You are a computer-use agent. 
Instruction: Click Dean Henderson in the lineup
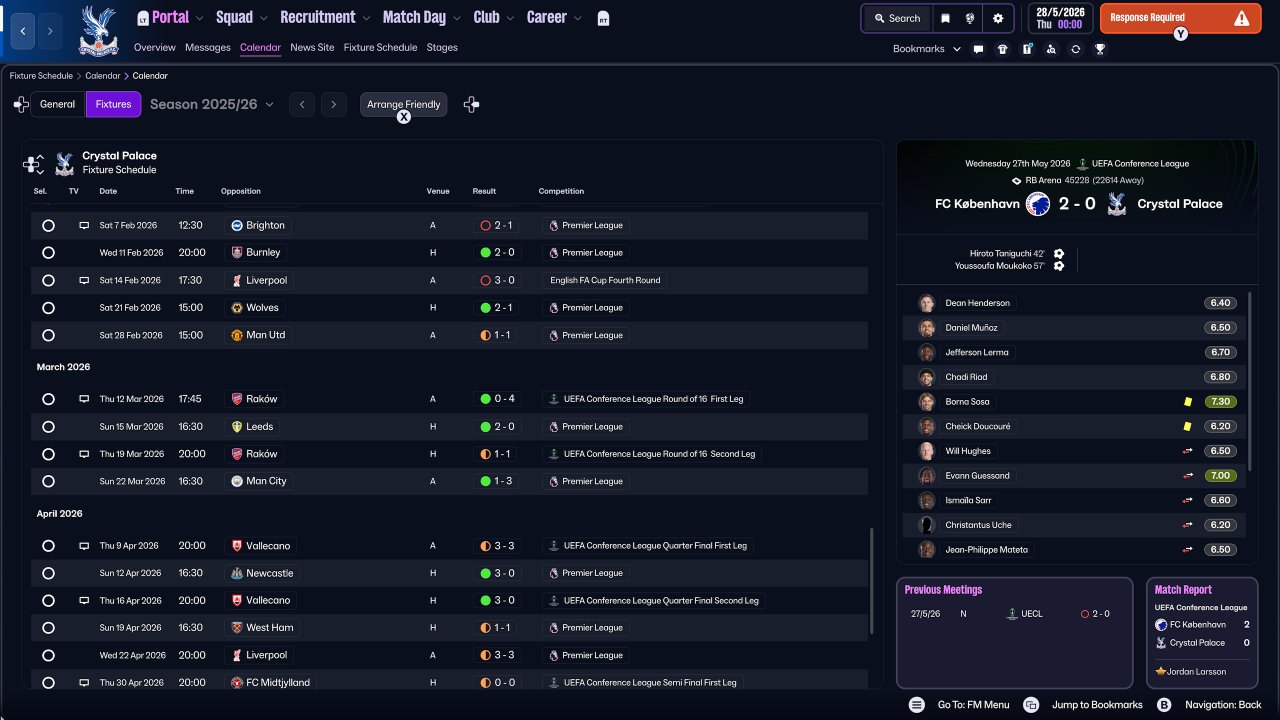coord(977,303)
